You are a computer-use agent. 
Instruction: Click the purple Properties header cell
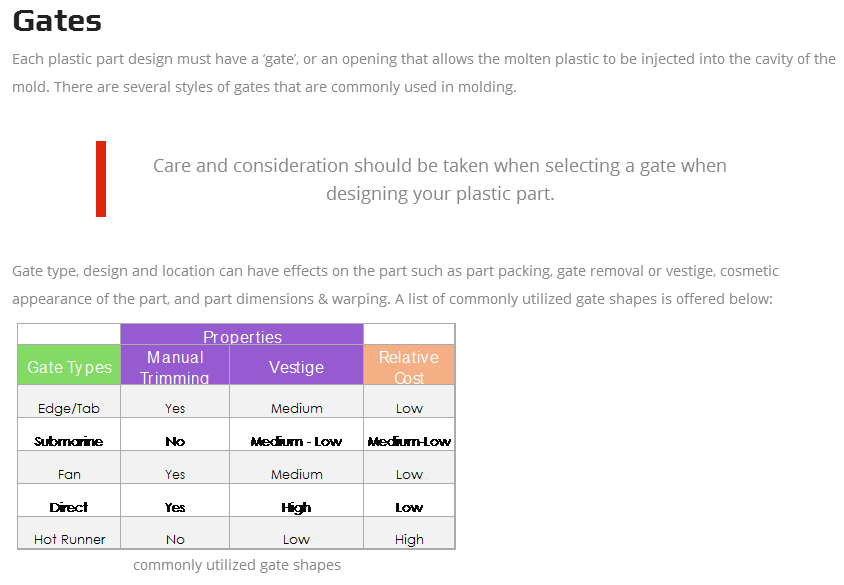tap(242, 335)
